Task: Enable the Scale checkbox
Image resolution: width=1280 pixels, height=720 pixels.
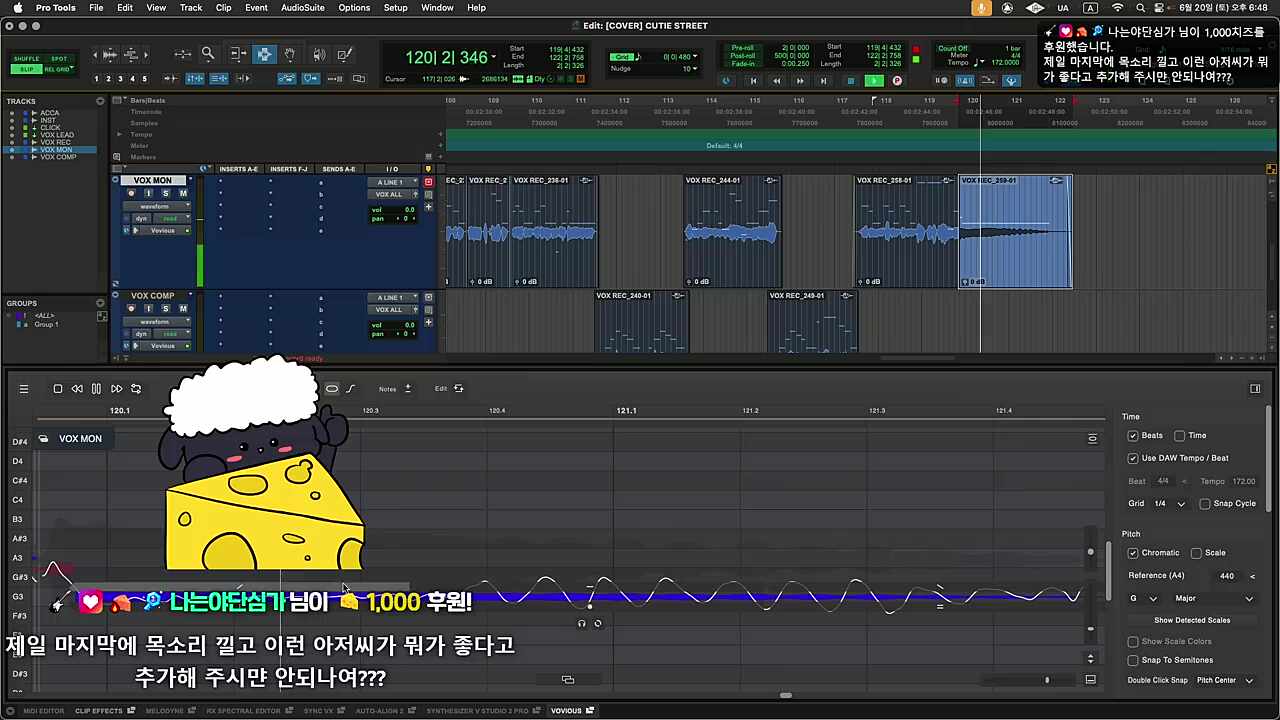Action: (x=1196, y=553)
